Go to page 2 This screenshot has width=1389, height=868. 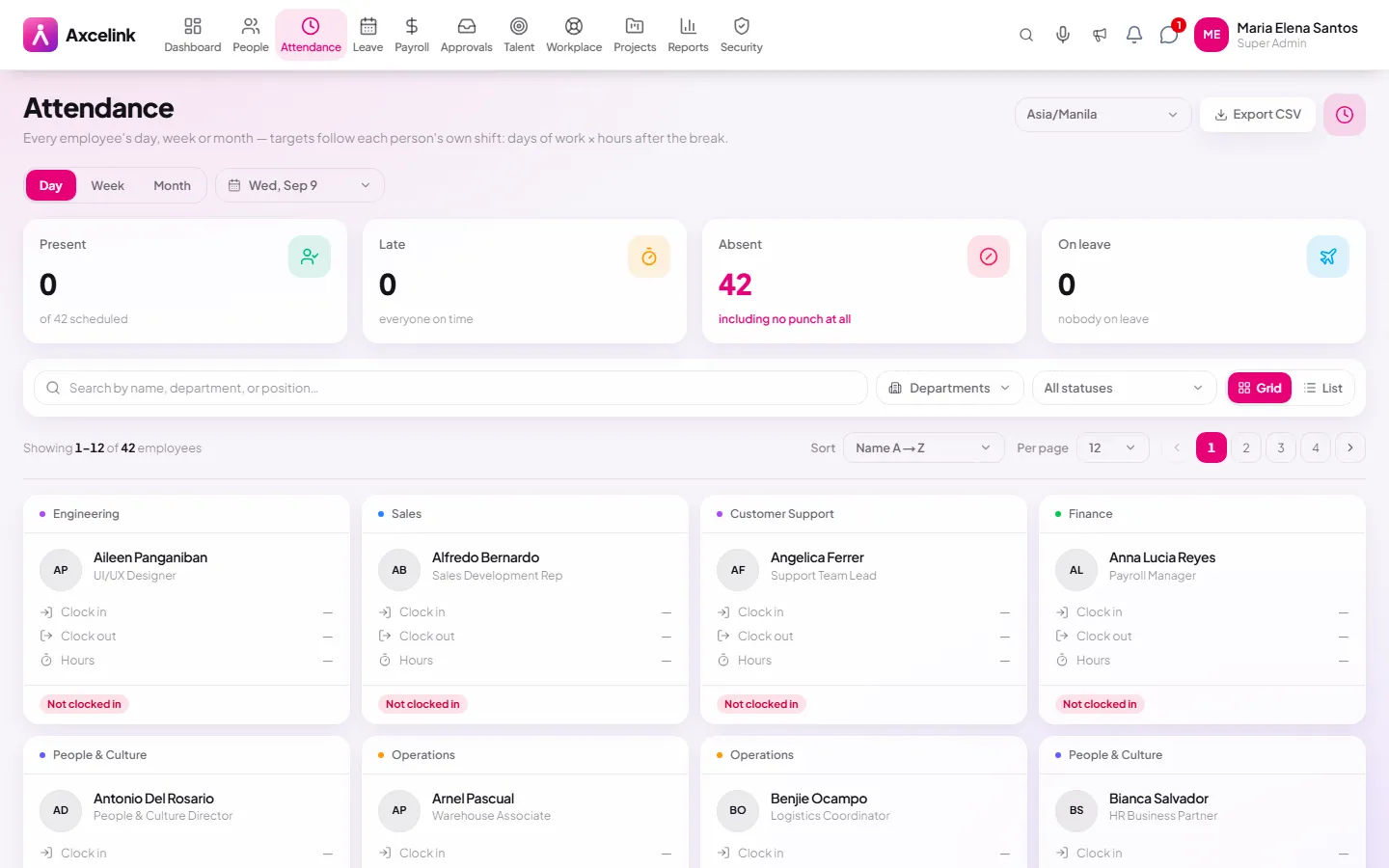[x=1246, y=448]
